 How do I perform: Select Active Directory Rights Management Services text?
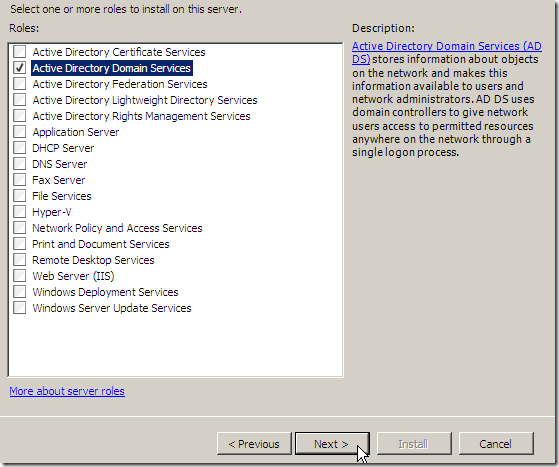141,116
